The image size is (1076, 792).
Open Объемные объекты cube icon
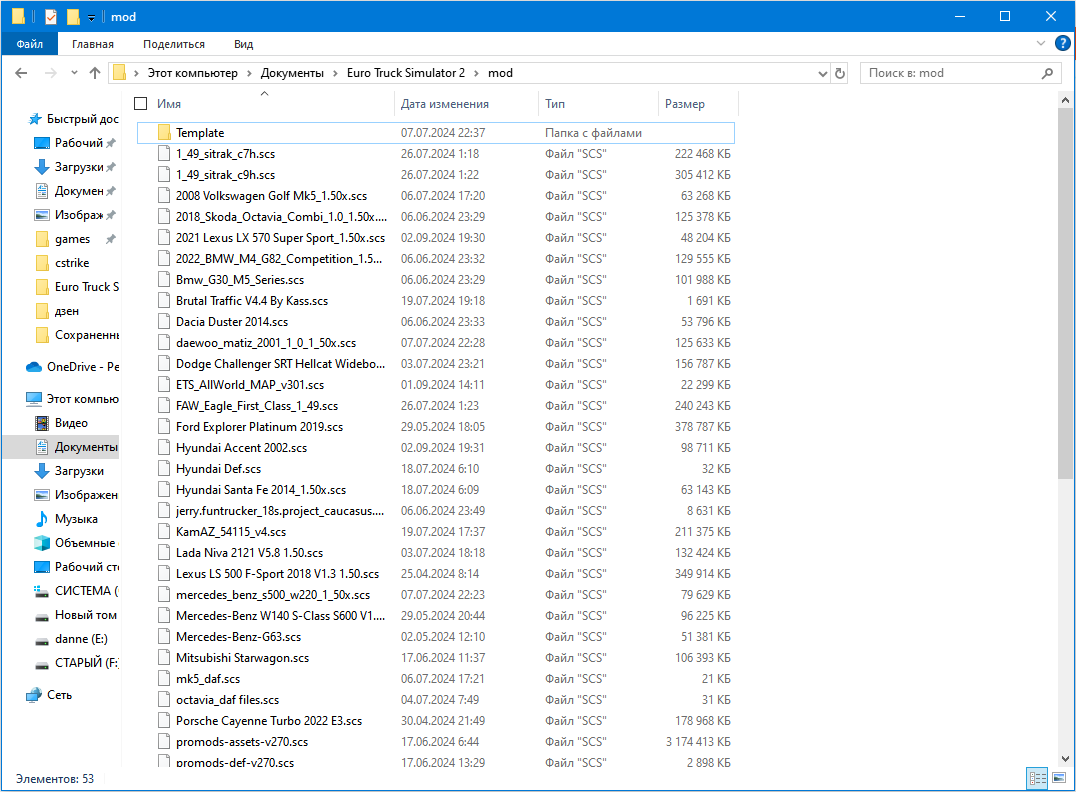coord(42,543)
